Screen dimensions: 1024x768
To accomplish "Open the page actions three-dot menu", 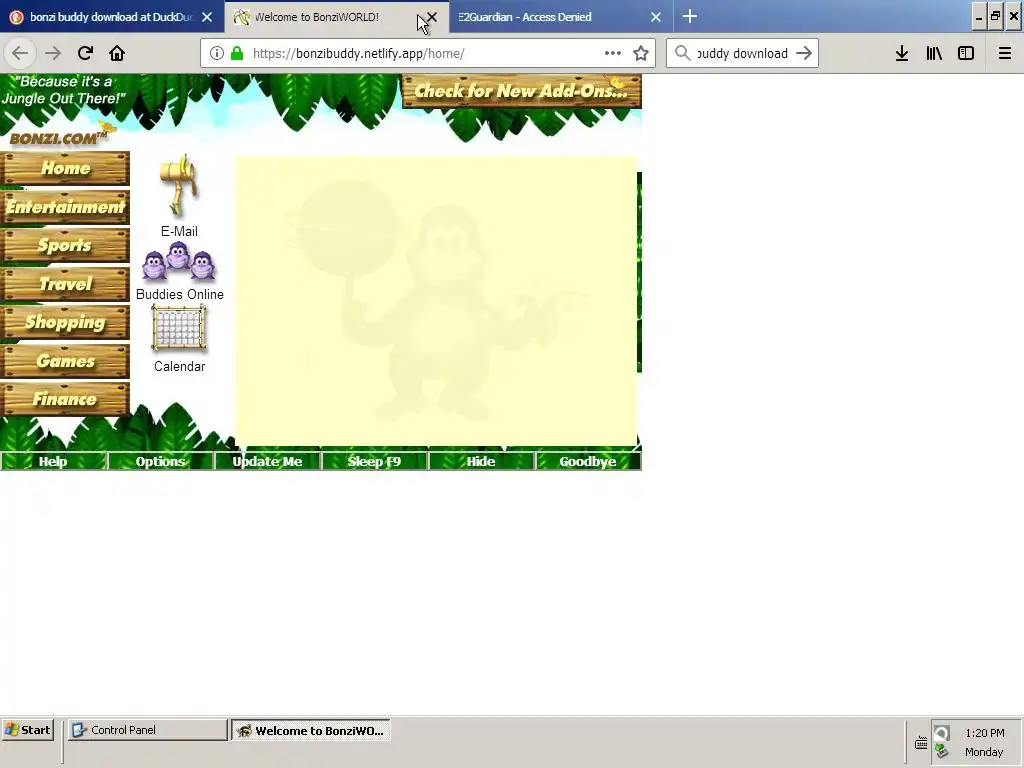I will (x=613, y=53).
